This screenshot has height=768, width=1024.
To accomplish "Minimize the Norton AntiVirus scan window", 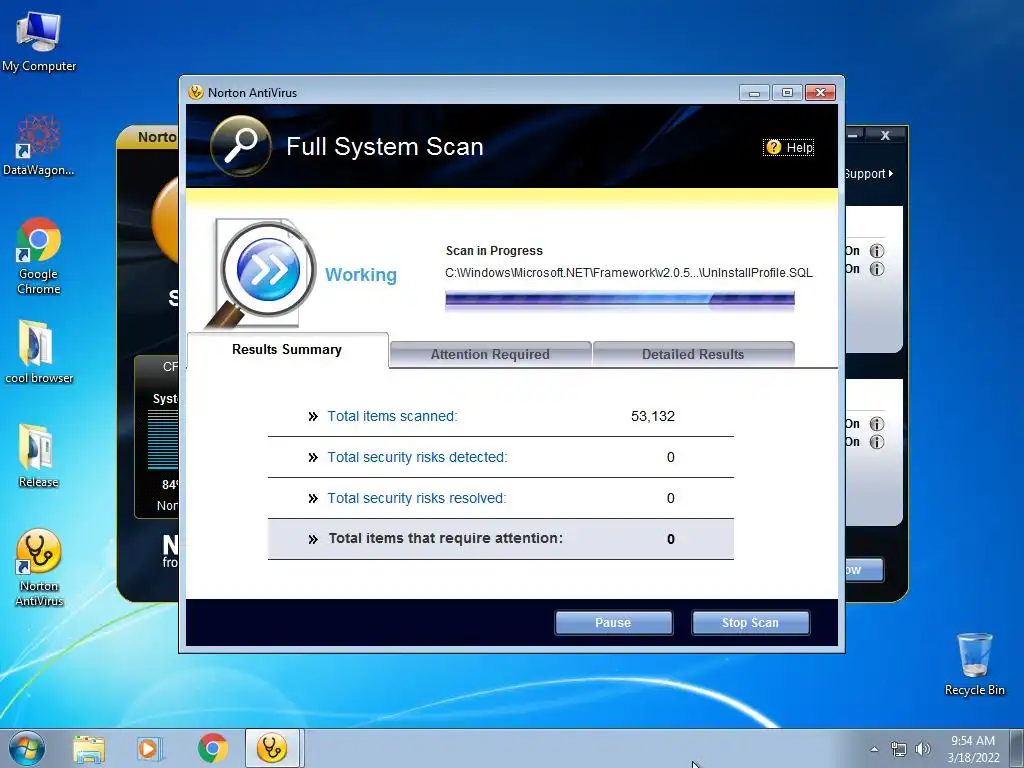I will click(754, 93).
